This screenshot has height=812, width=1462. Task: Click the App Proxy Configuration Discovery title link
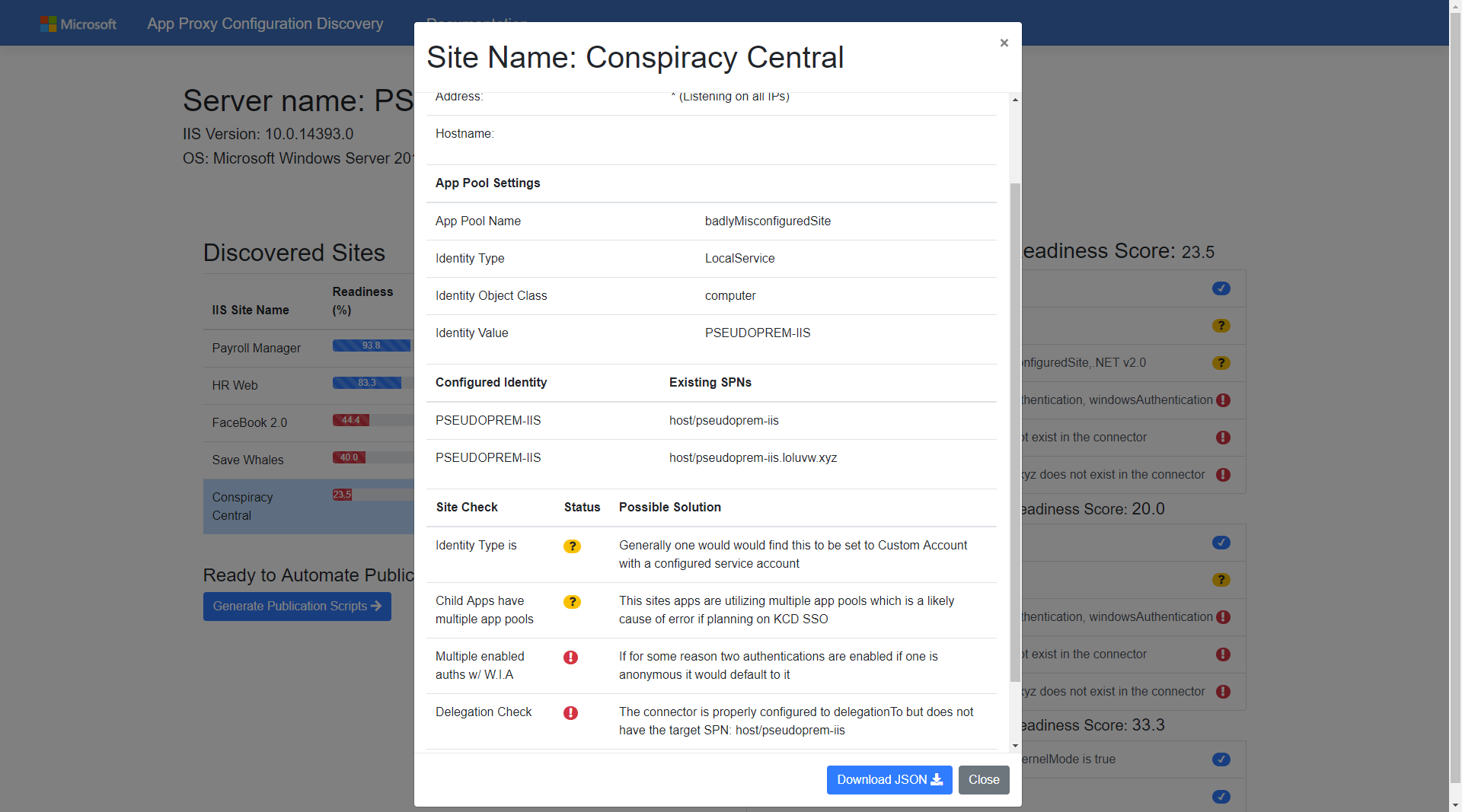click(265, 23)
